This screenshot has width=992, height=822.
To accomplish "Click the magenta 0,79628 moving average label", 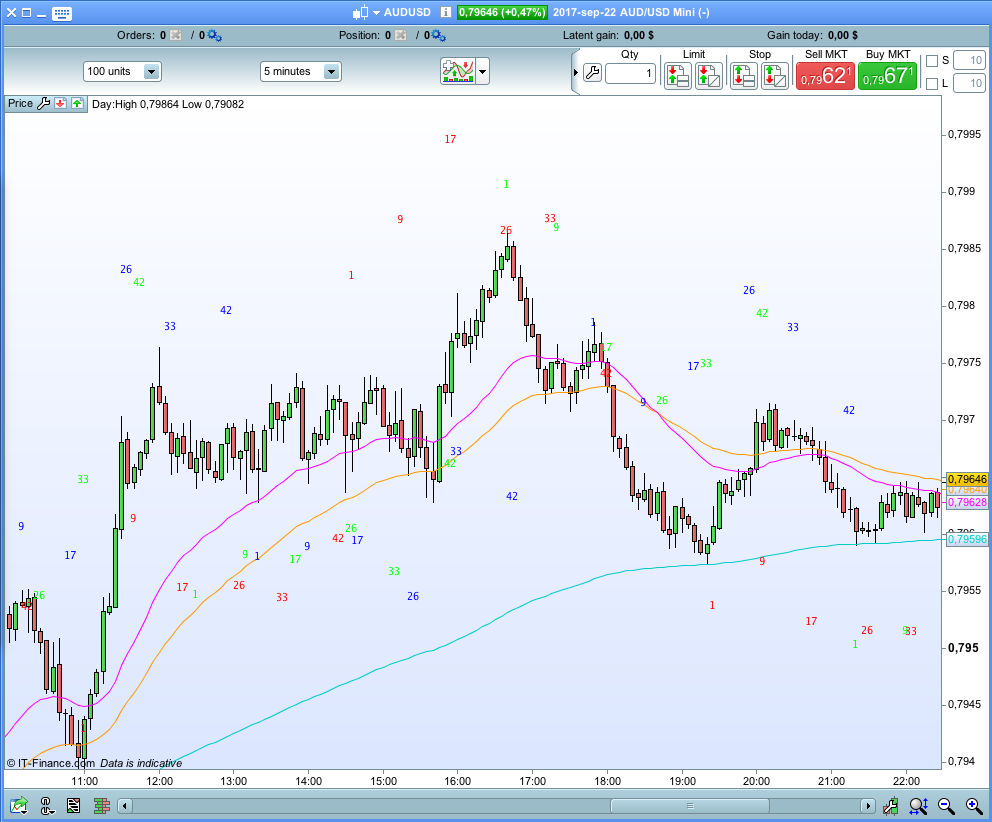I will (x=967, y=502).
